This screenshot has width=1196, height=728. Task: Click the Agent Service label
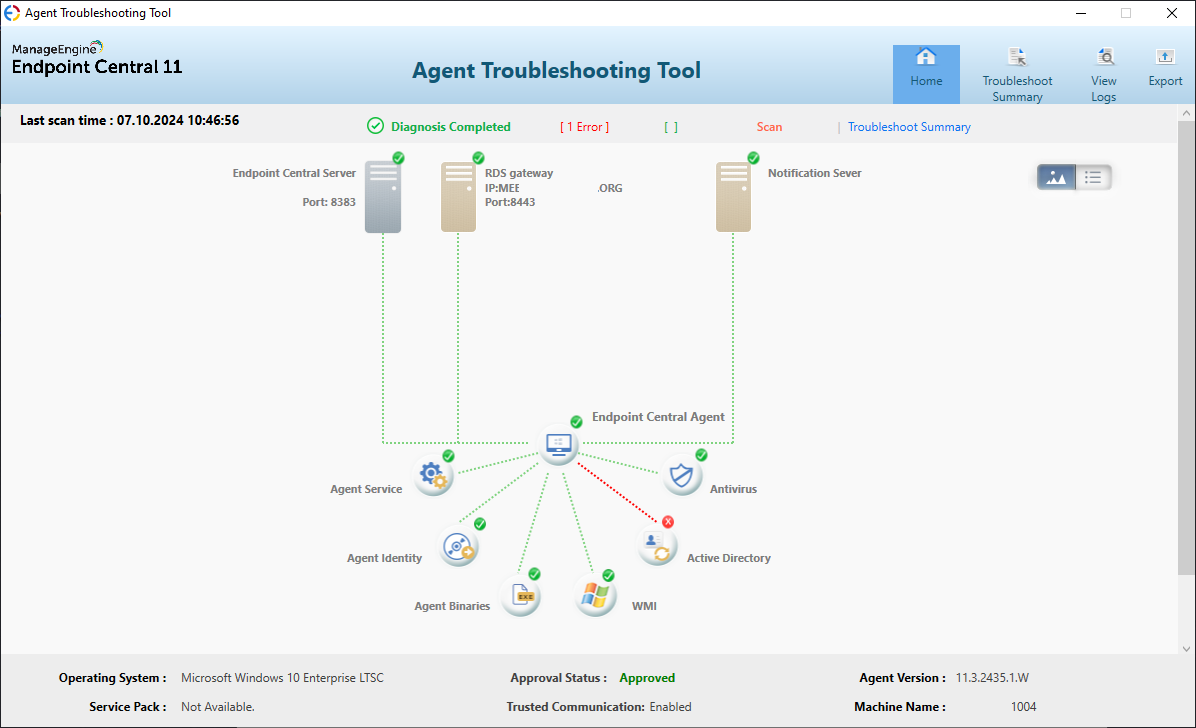click(366, 489)
